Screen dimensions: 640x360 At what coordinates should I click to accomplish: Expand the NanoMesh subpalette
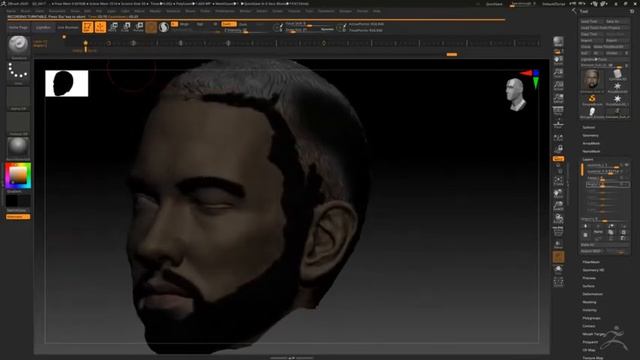click(591, 151)
